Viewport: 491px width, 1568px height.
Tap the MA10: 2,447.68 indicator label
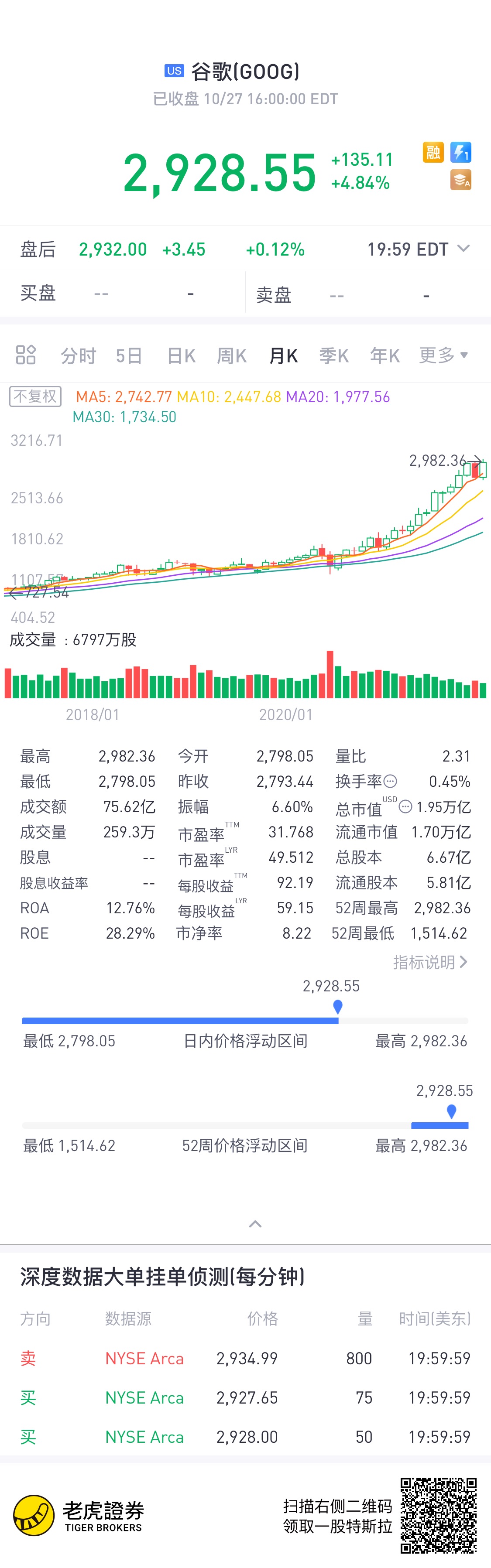(x=229, y=397)
